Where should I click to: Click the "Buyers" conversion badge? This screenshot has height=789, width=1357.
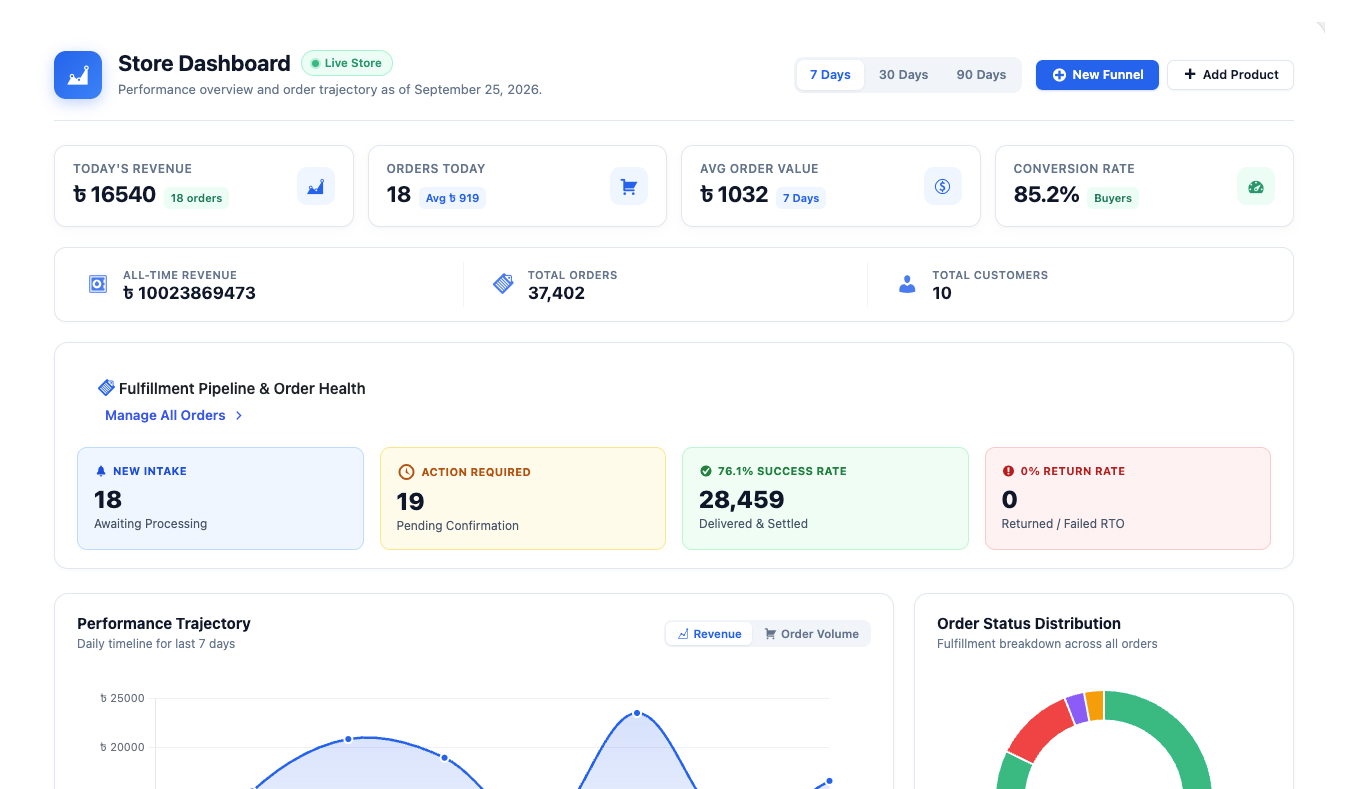[1113, 198]
